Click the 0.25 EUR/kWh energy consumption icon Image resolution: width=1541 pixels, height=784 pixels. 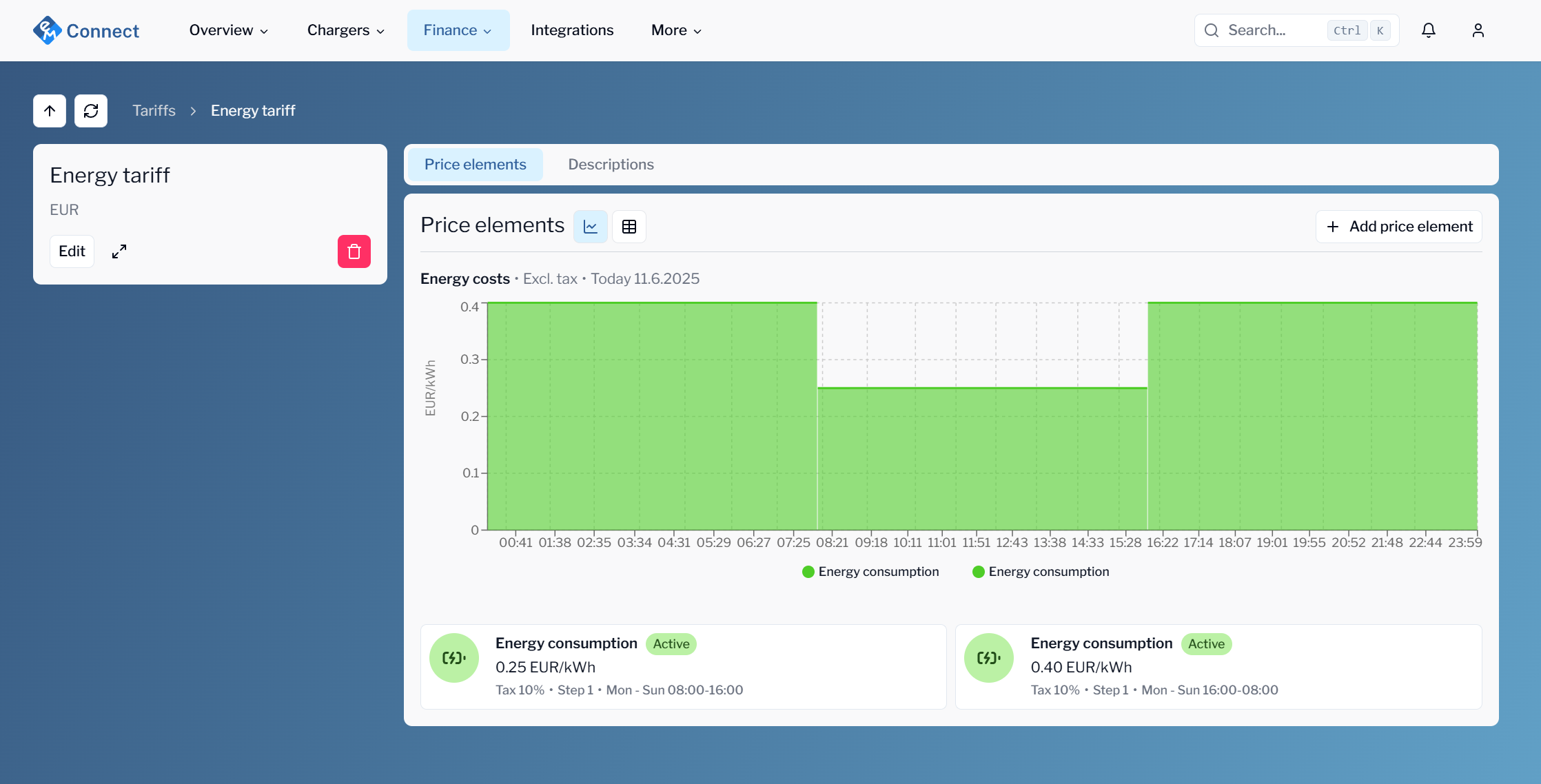tap(454, 658)
